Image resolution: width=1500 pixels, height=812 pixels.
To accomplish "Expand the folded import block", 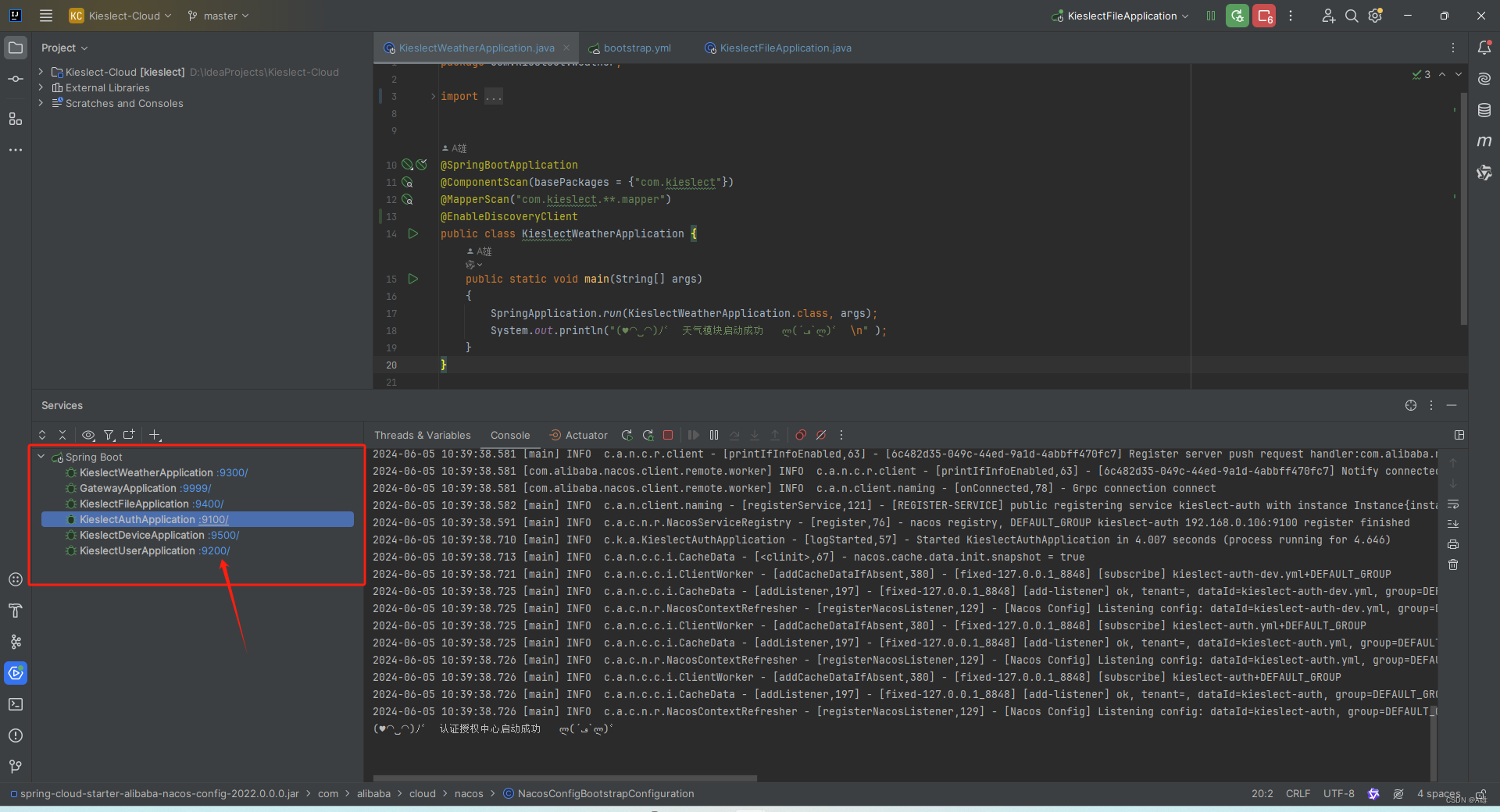I will click(434, 96).
